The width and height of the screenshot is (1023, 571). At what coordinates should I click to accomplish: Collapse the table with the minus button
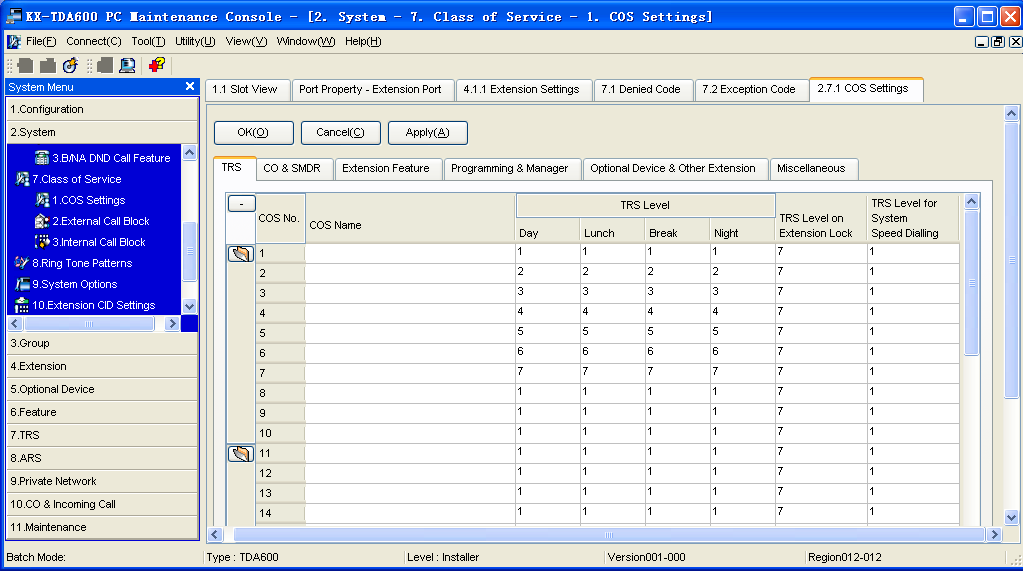pyautogui.click(x=241, y=204)
